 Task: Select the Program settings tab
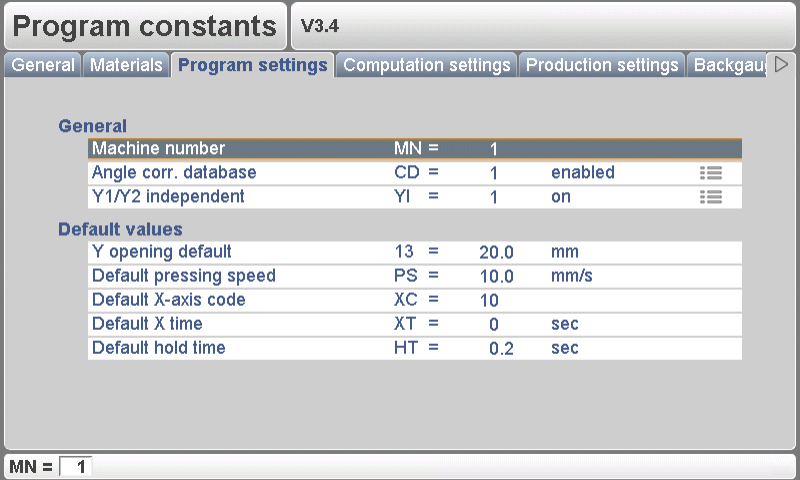point(253,65)
